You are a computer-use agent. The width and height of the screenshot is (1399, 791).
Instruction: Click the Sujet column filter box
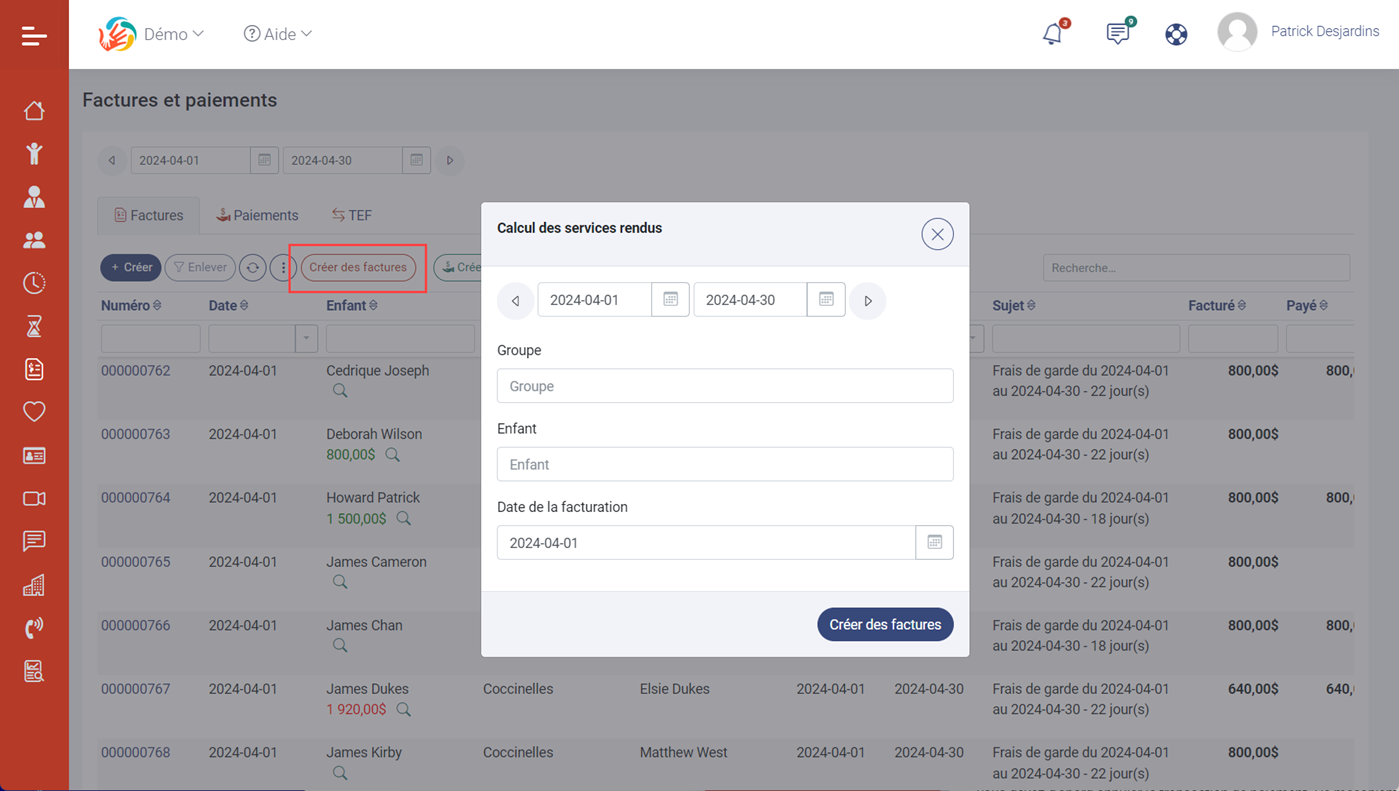[1086, 339]
